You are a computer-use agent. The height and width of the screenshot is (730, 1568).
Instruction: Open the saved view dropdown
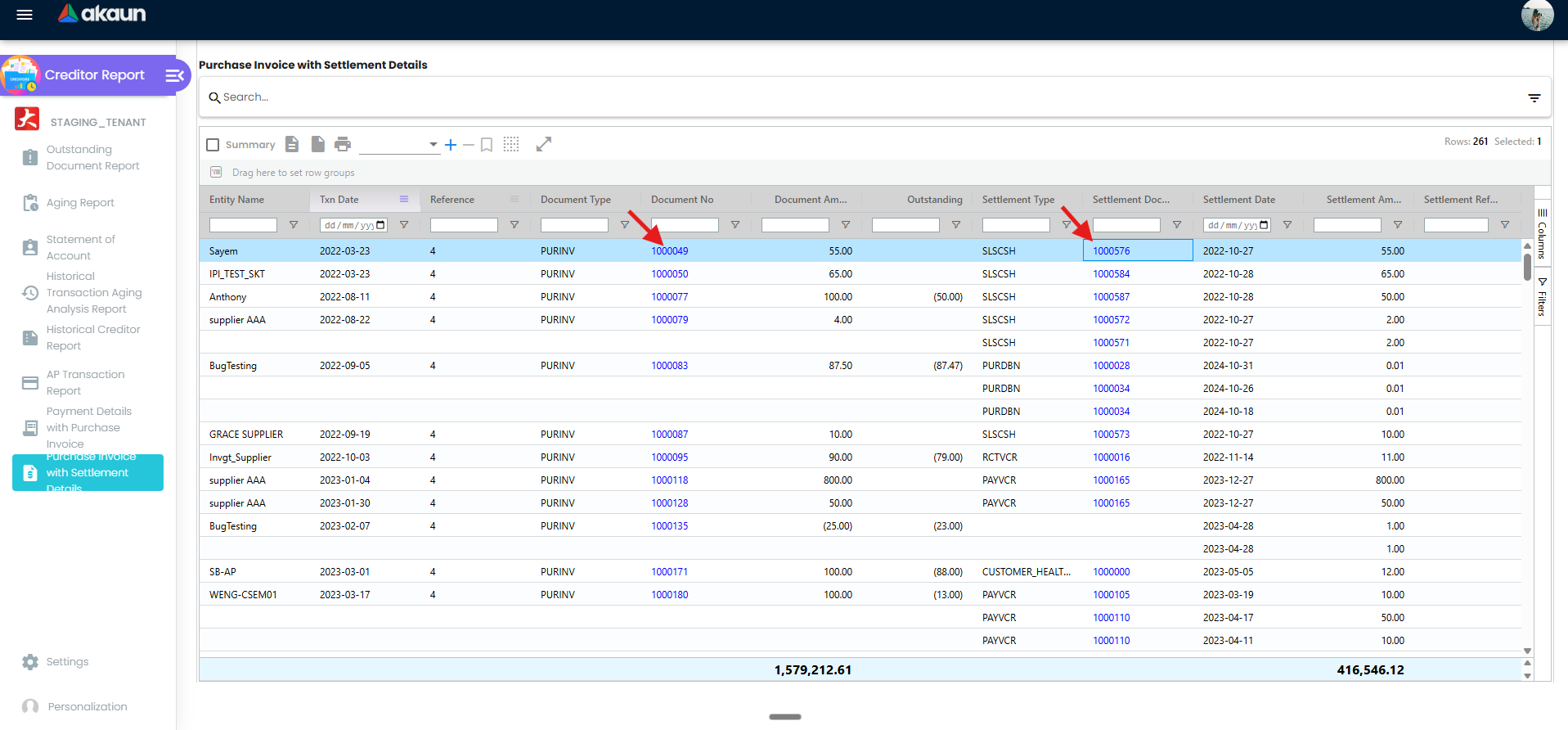[399, 145]
